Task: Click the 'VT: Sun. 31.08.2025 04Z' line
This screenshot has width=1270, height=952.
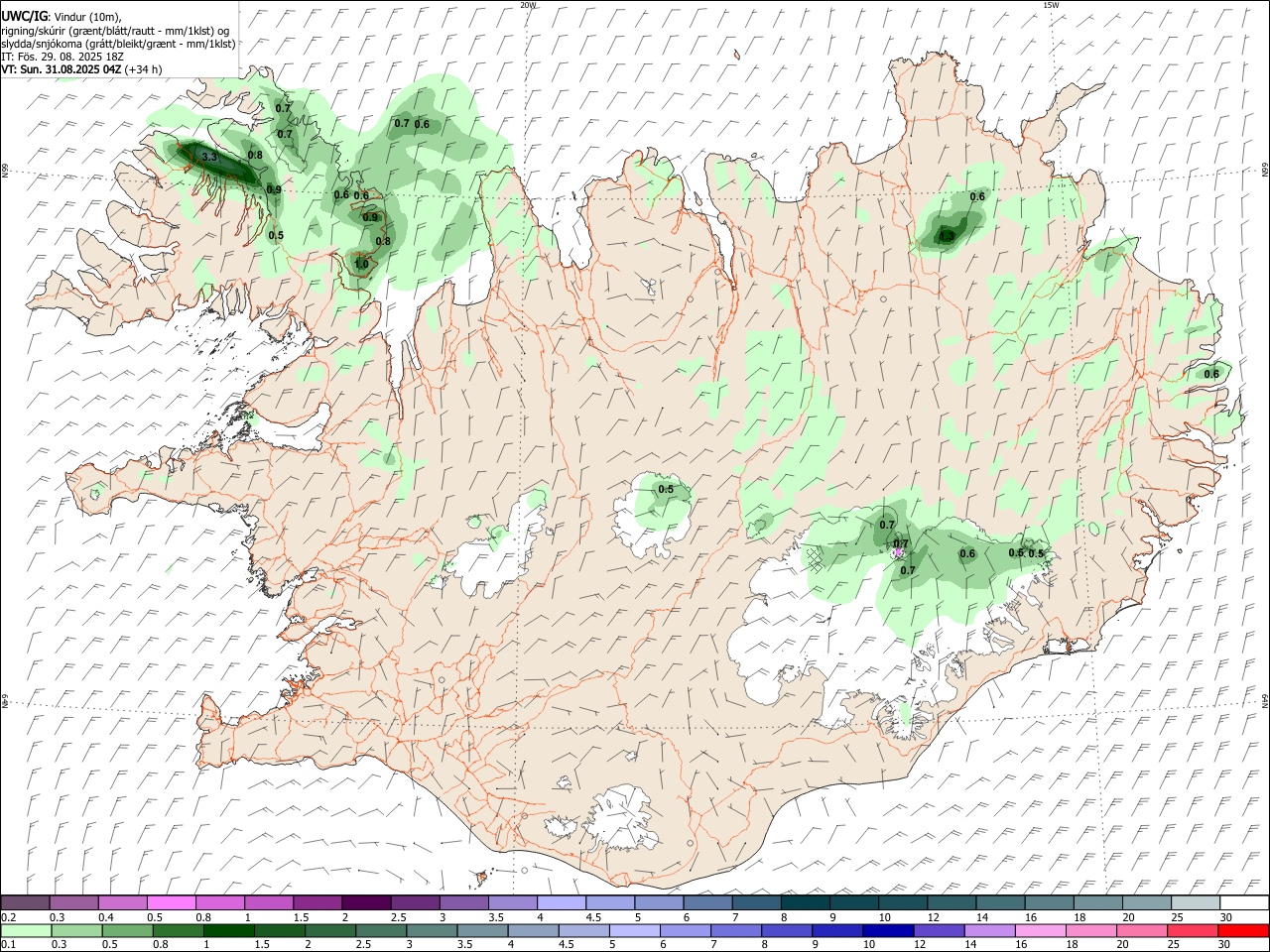Action: 62,69
